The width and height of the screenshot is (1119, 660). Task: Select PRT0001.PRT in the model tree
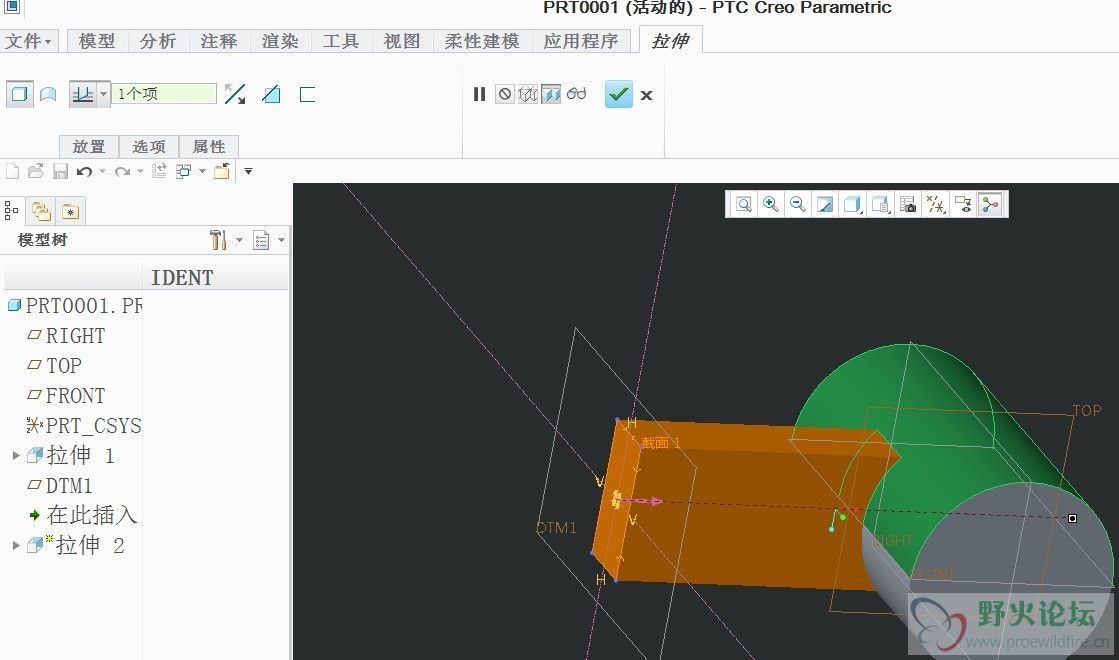point(74,305)
